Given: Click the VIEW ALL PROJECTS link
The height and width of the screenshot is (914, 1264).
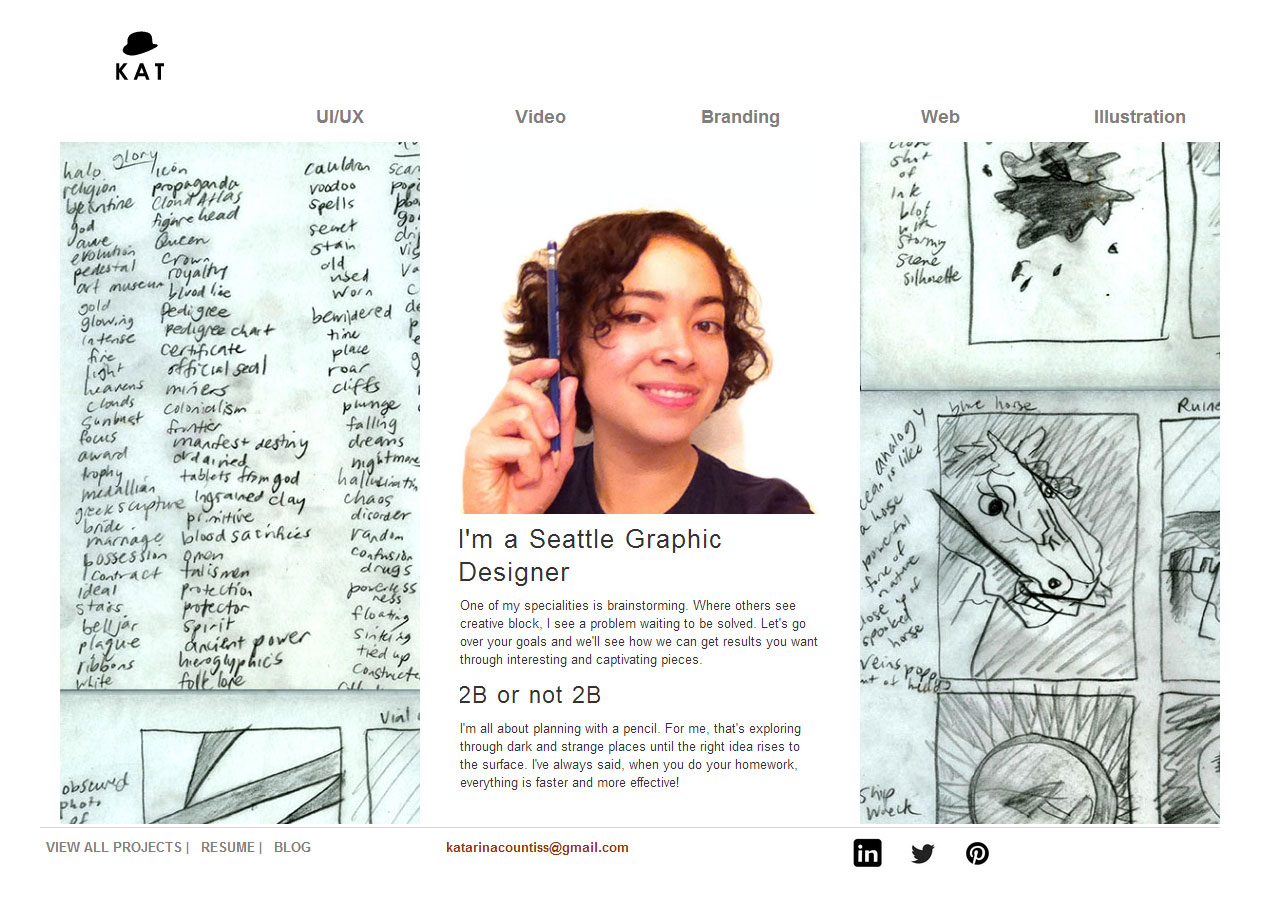Looking at the screenshot, I should tap(114, 847).
